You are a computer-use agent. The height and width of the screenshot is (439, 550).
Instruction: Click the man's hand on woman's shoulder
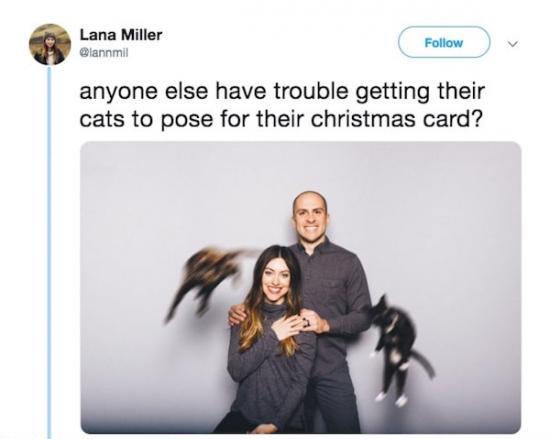tap(237, 315)
